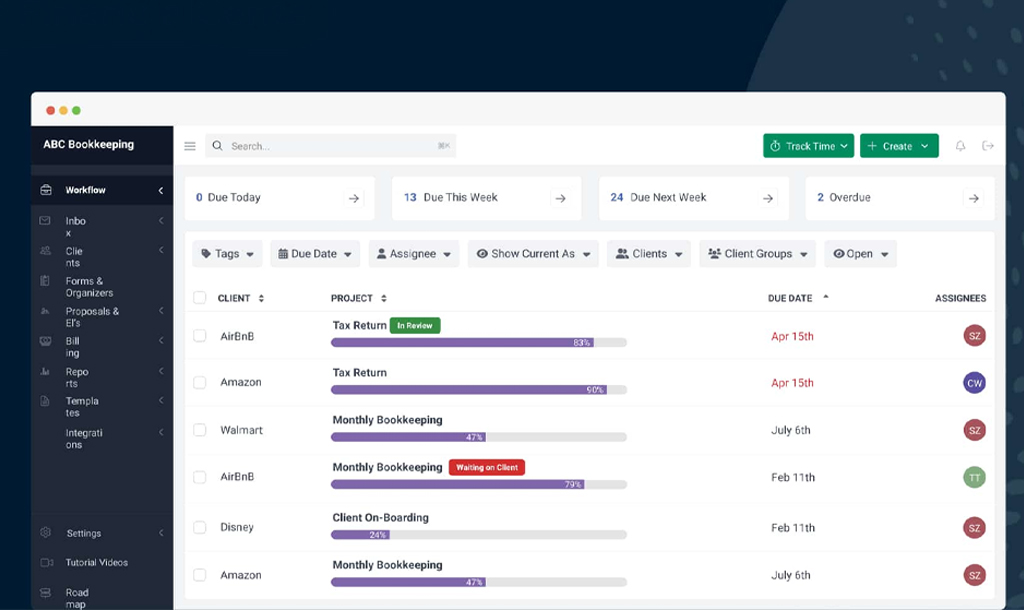Viewport: 1024px width, 611px height.
Task: Open Forms & Organizers in sidebar
Action: click(x=89, y=287)
